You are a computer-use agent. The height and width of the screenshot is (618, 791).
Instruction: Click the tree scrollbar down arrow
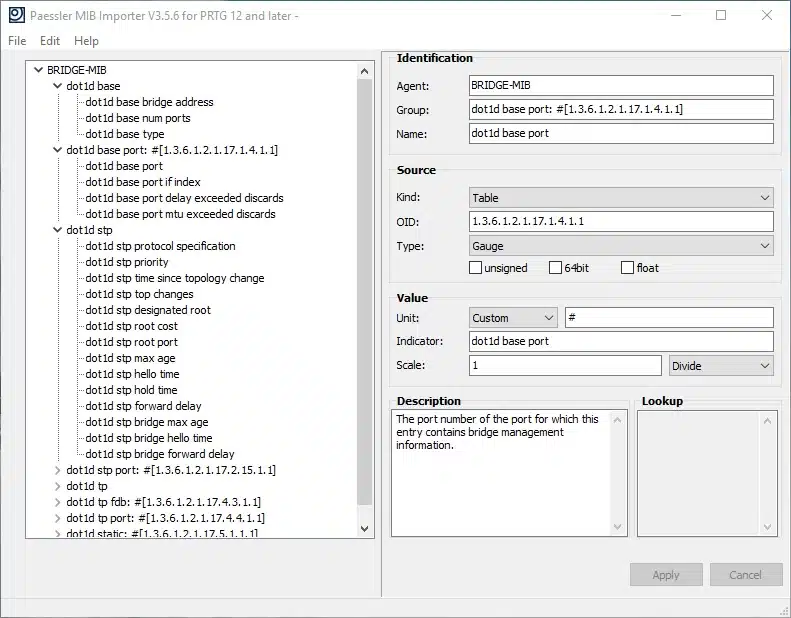pos(365,529)
